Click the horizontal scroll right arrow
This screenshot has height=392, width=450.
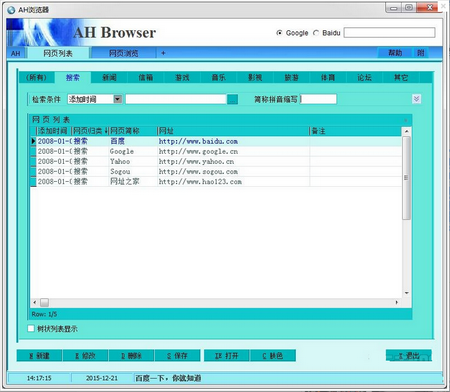coord(397,302)
